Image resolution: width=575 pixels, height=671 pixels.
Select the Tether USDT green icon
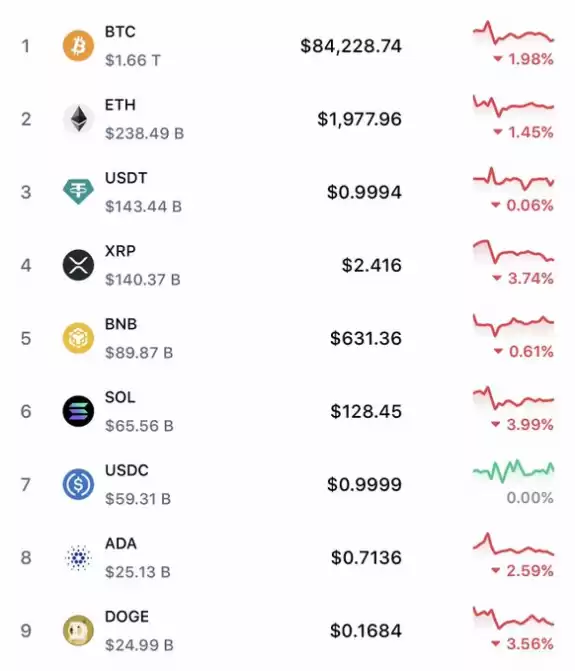point(78,191)
